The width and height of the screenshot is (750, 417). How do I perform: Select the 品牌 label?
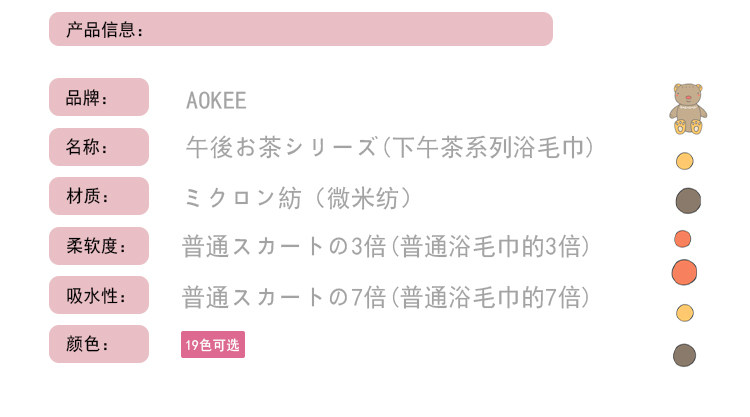(x=99, y=98)
